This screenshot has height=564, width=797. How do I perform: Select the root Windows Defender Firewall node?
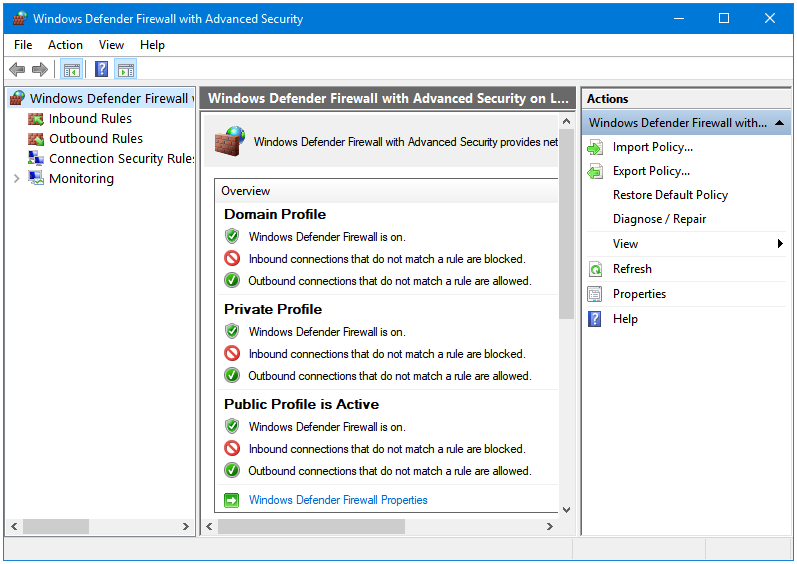(x=111, y=98)
